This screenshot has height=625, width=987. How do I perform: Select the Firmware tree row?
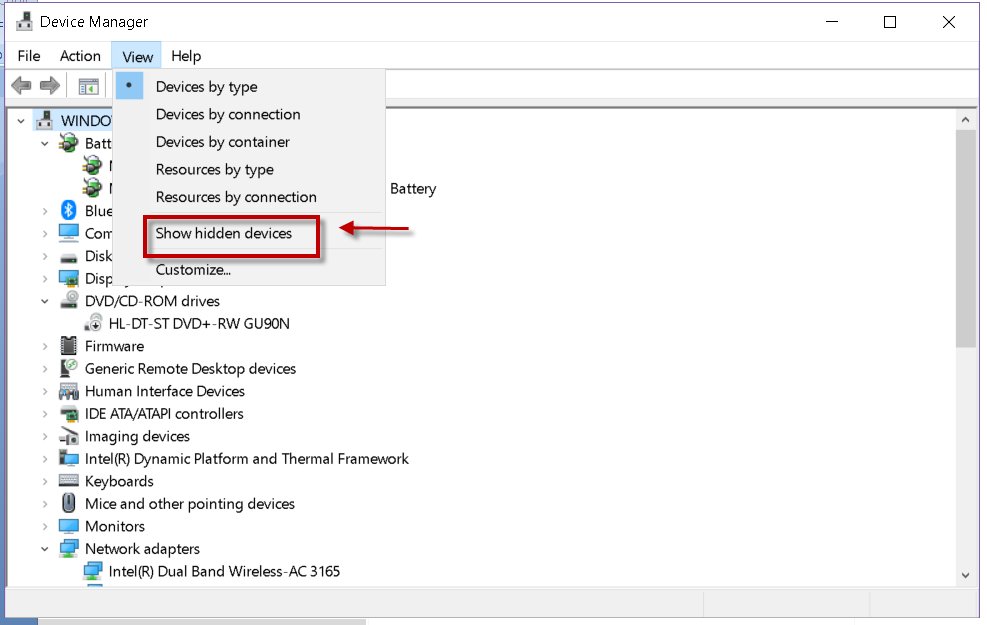pyautogui.click(x=114, y=346)
